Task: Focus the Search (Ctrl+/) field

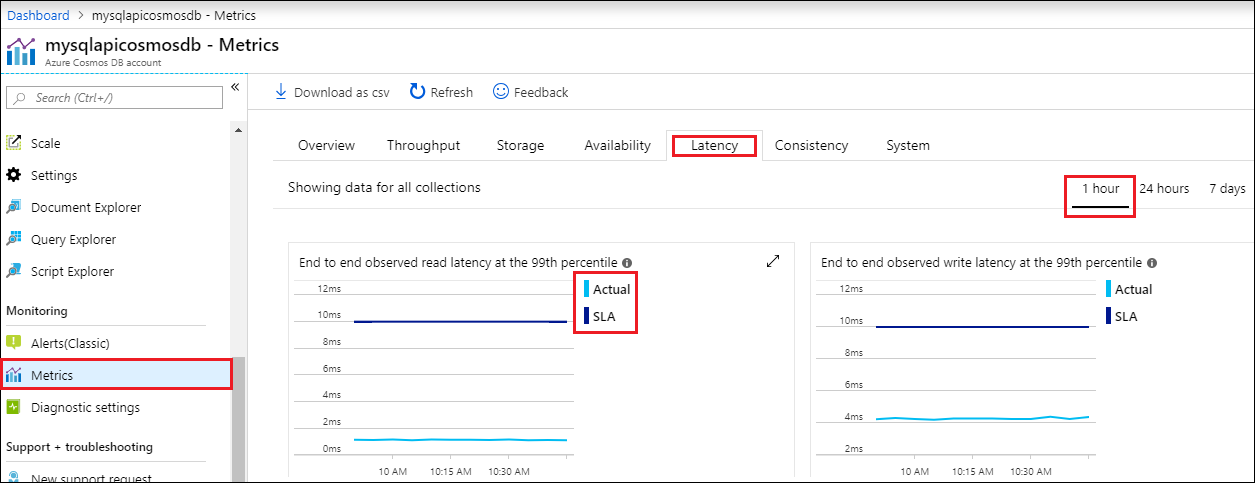Action: (x=115, y=97)
